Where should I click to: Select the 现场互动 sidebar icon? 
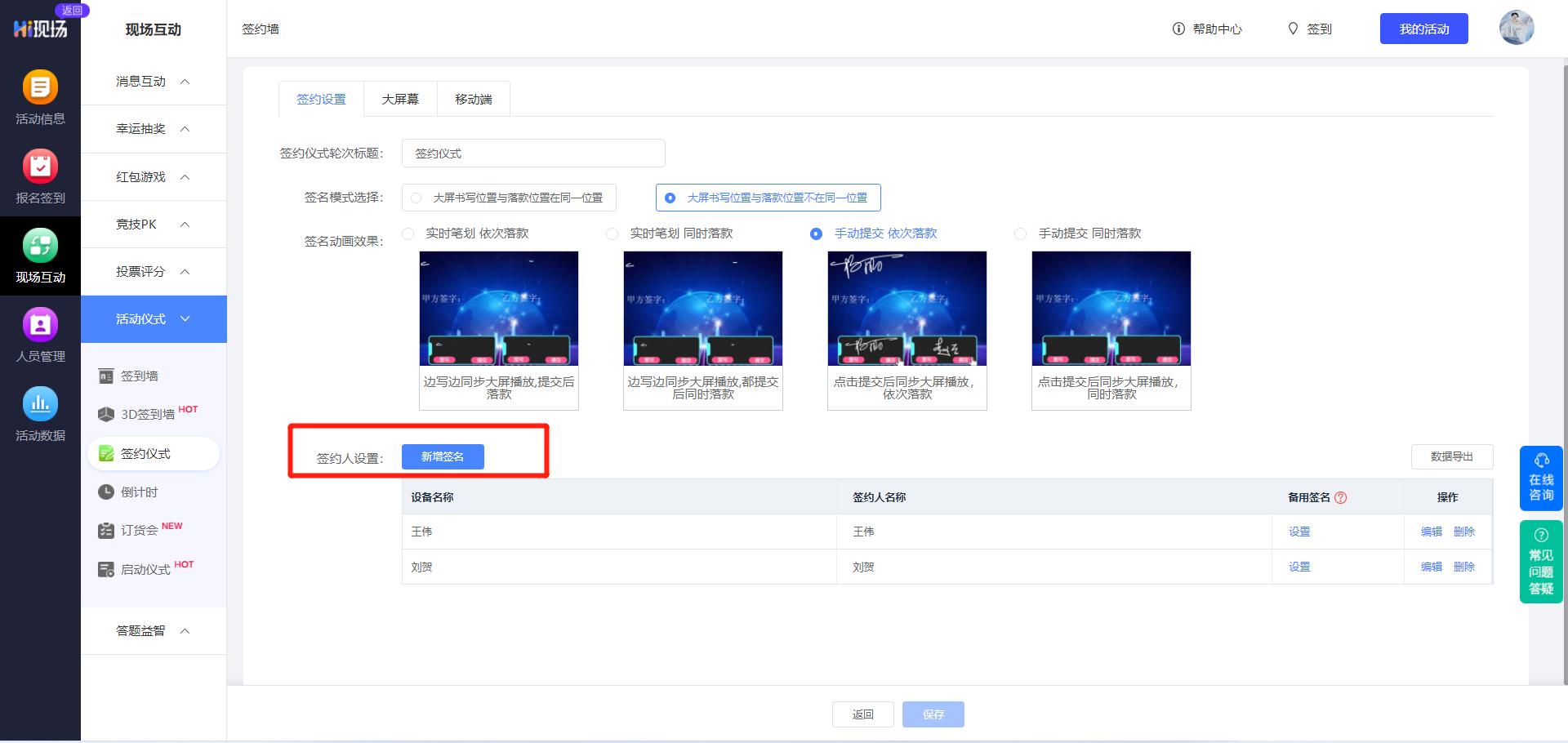(40, 256)
